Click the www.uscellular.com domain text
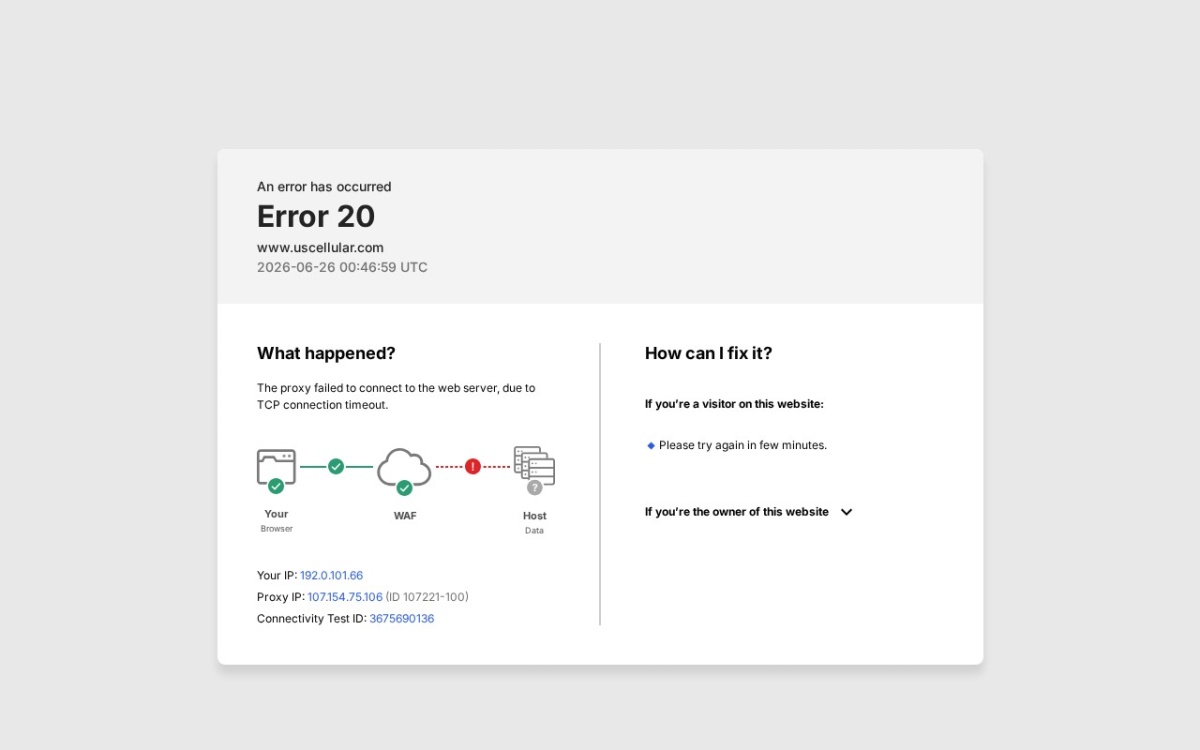The image size is (1200, 750). 320,248
